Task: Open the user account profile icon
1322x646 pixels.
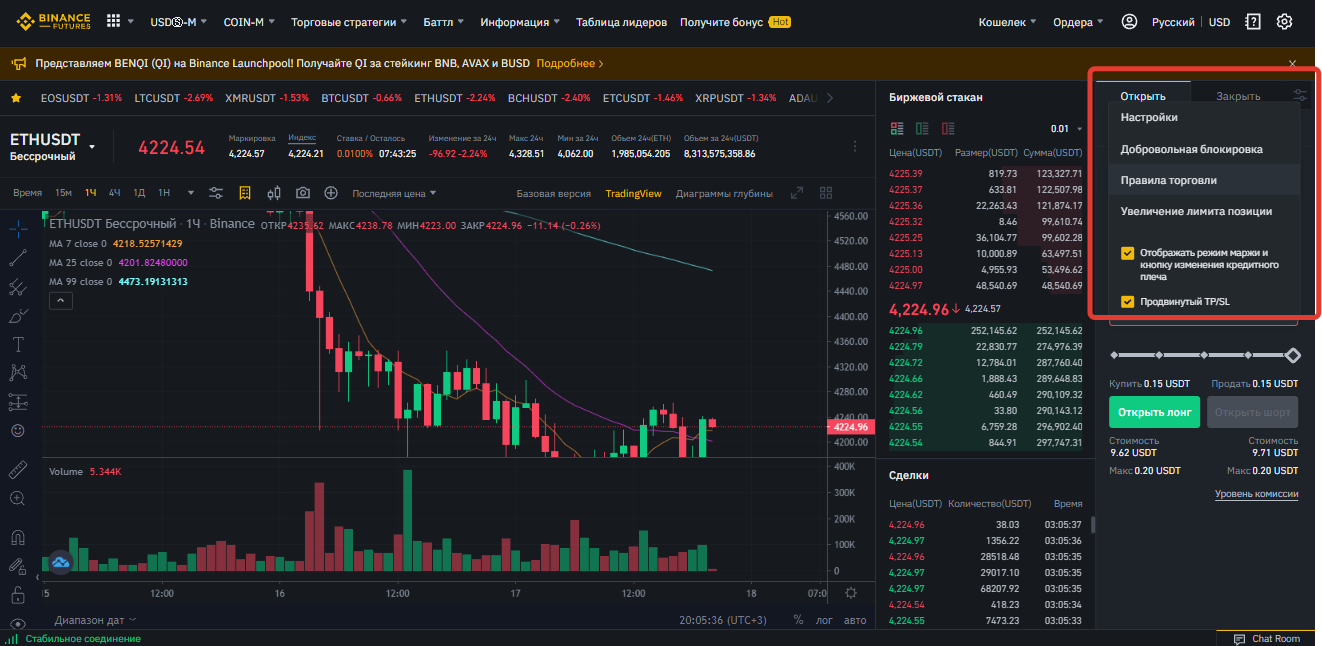Action: [x=1130, y=21]
